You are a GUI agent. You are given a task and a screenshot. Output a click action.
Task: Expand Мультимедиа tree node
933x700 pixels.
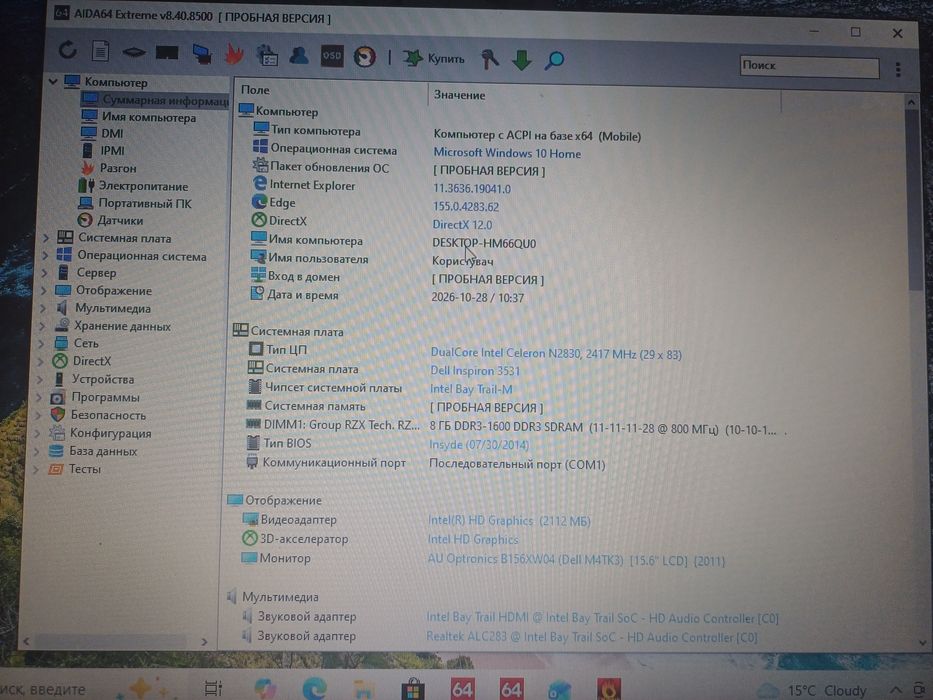click(43, 308)
